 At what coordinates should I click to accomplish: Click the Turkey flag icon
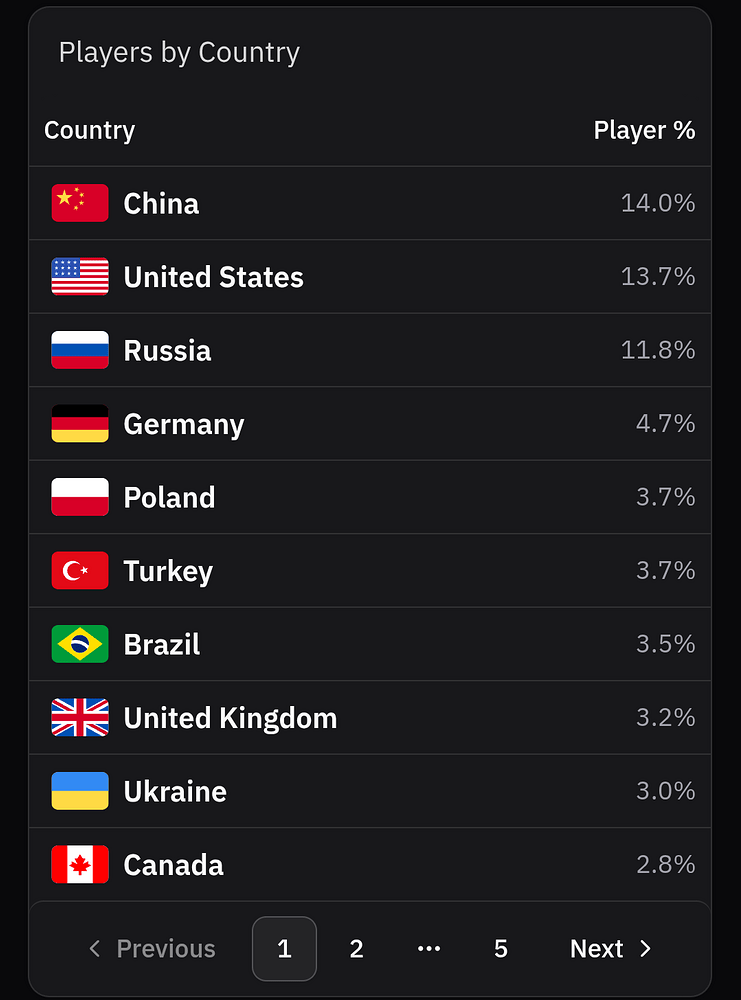(80, 571)
